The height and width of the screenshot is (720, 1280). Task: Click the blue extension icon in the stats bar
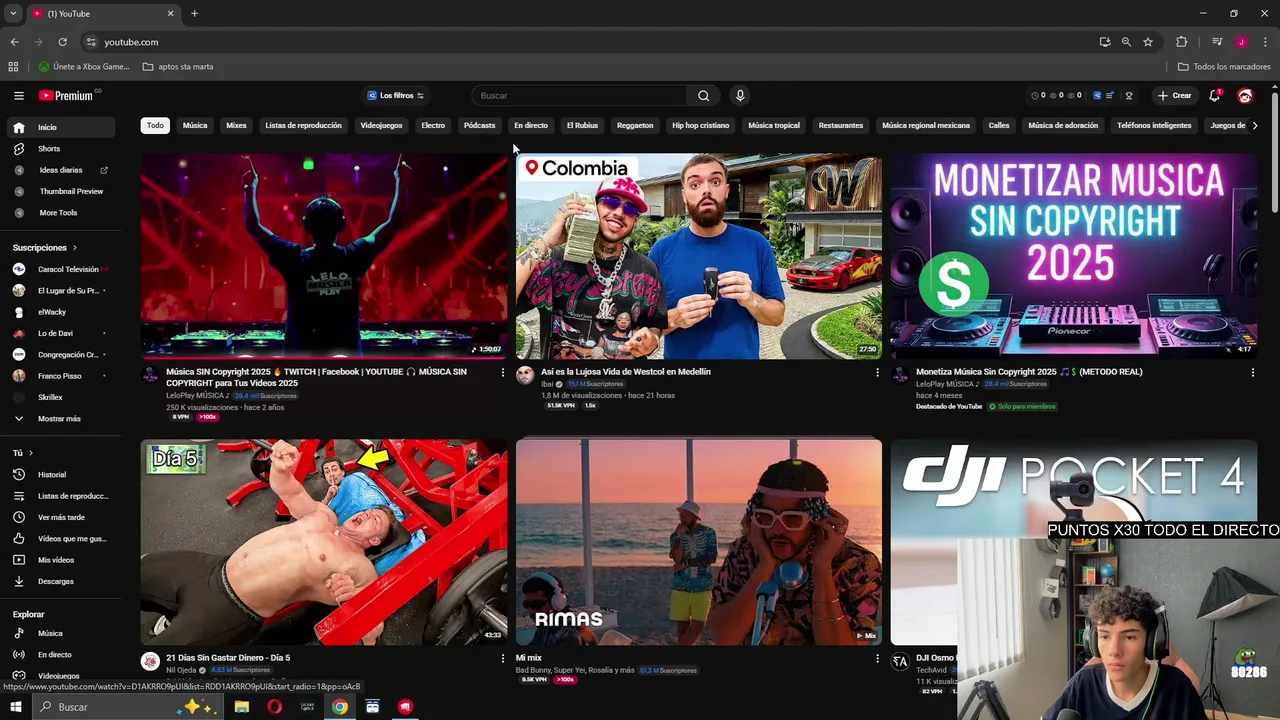1097,96
